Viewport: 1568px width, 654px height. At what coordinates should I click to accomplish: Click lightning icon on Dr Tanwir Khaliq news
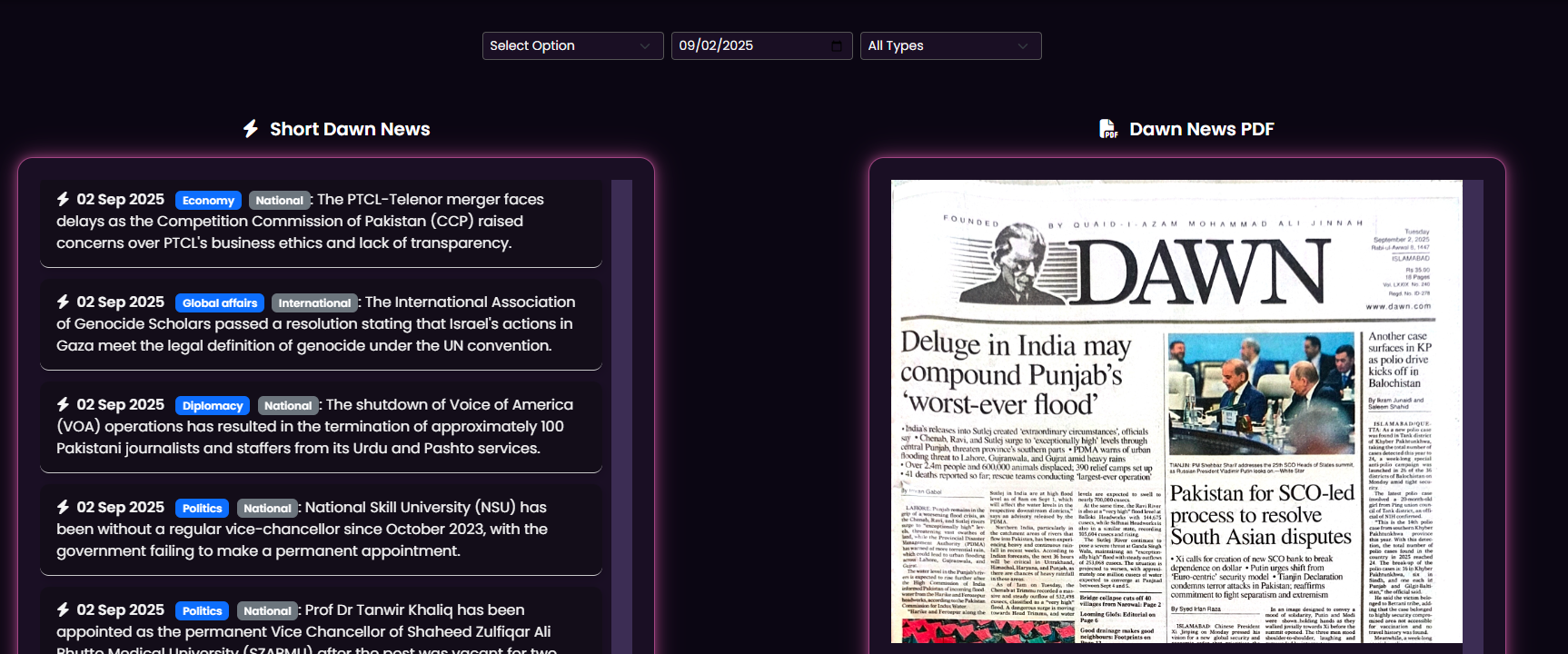64,609
